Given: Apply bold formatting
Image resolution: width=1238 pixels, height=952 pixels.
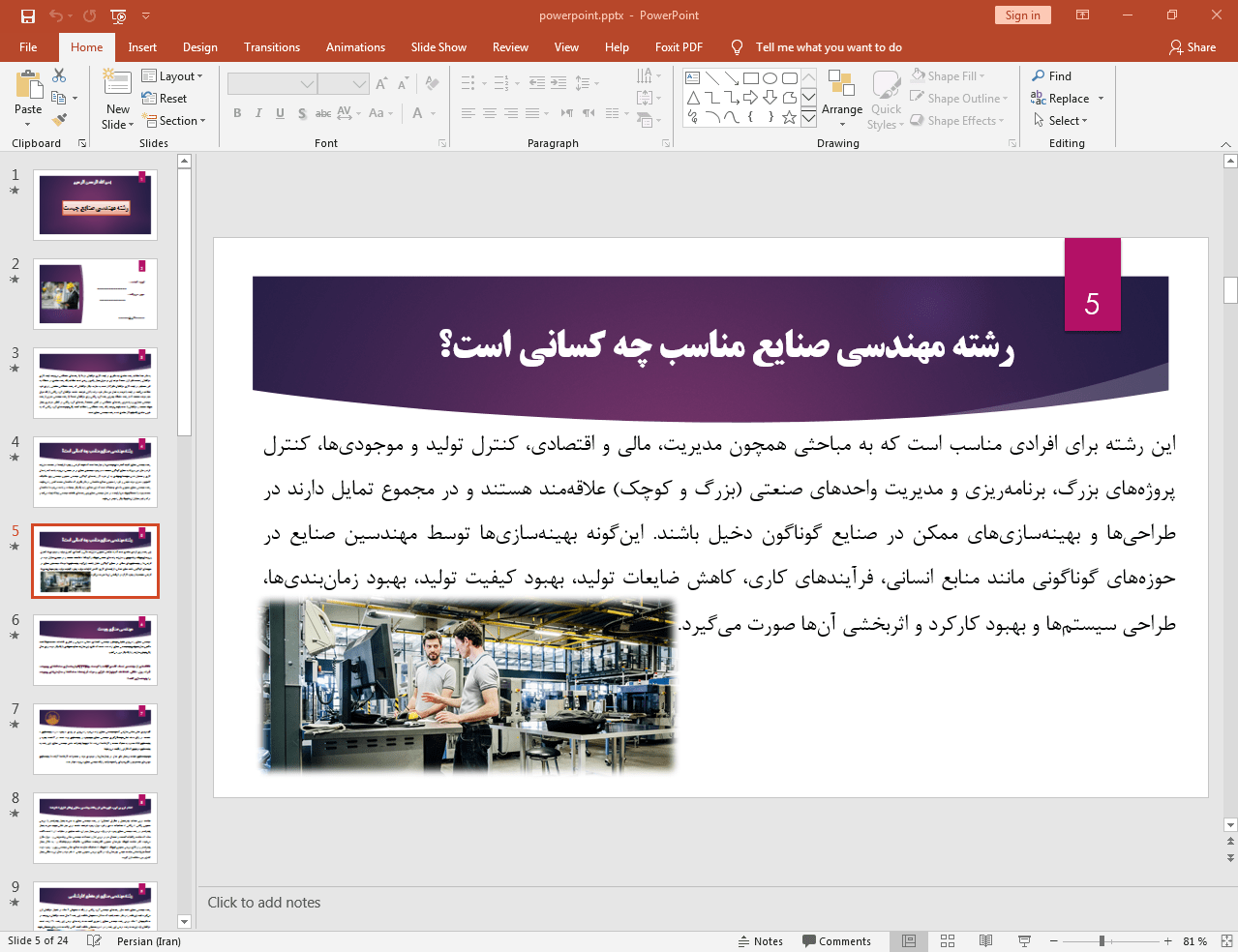Looking at the screenshot, I should coord(236,113).
